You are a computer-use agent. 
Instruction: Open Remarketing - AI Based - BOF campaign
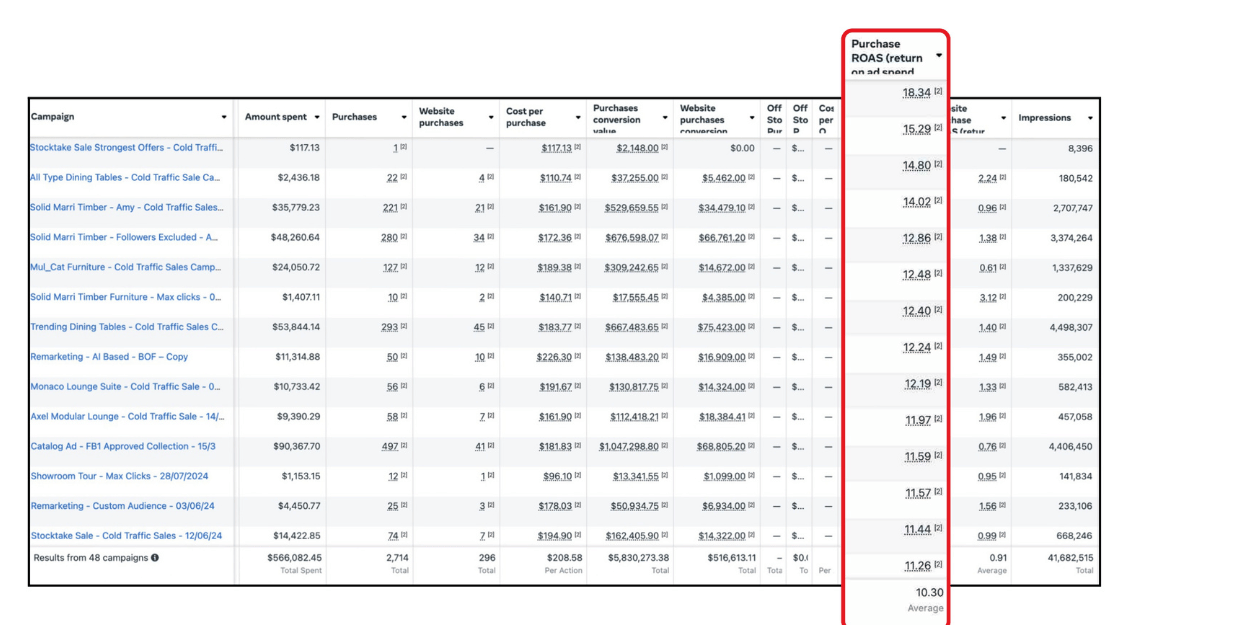click(109, 357)
